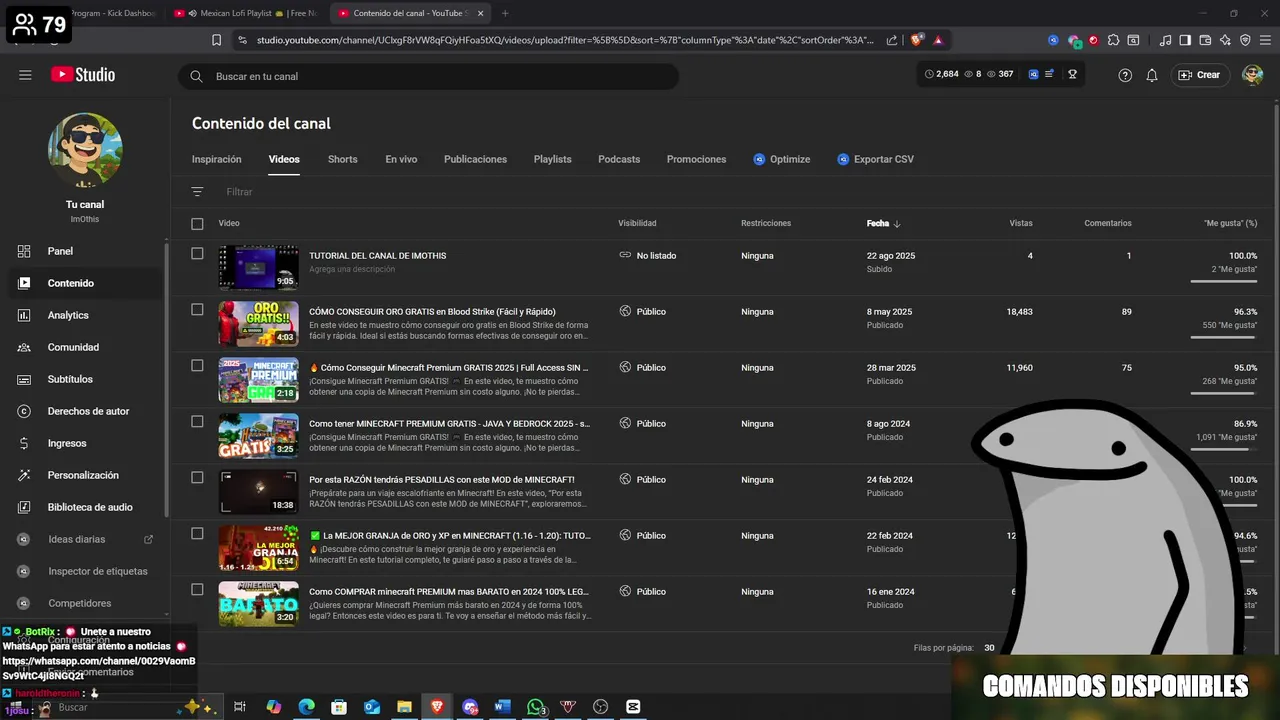1280x720 pixels.
Task: Close the Contenido del canal browser tab
Action: (x=480, y=13)
